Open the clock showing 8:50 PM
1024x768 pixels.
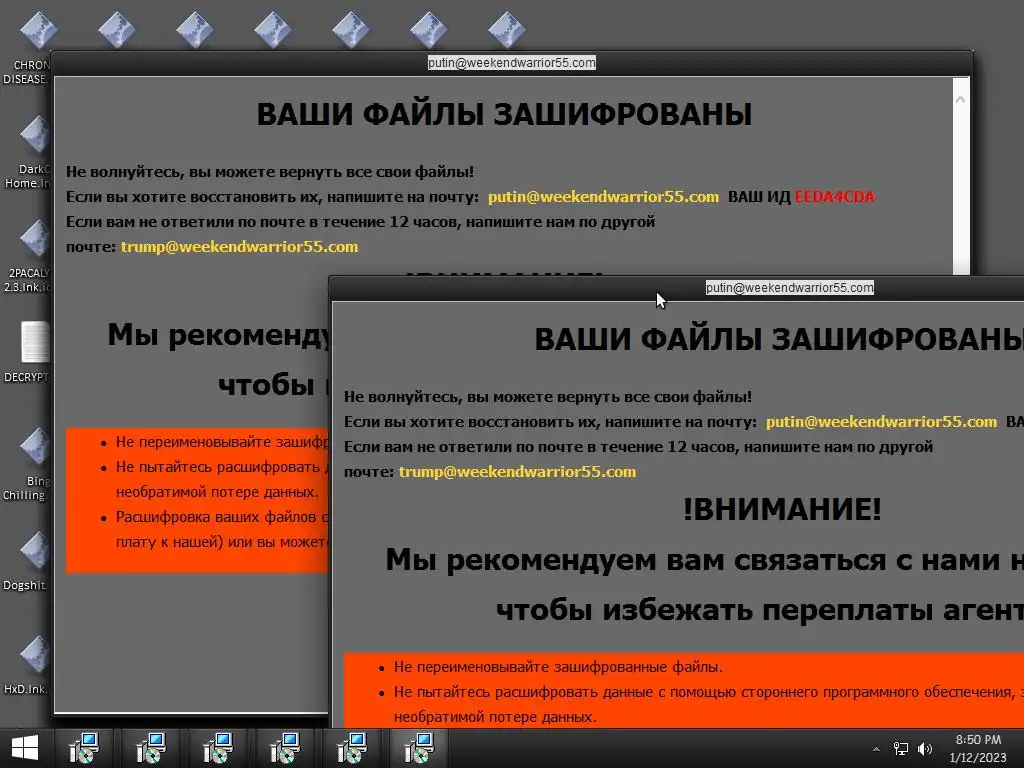(x=978, y=740)
